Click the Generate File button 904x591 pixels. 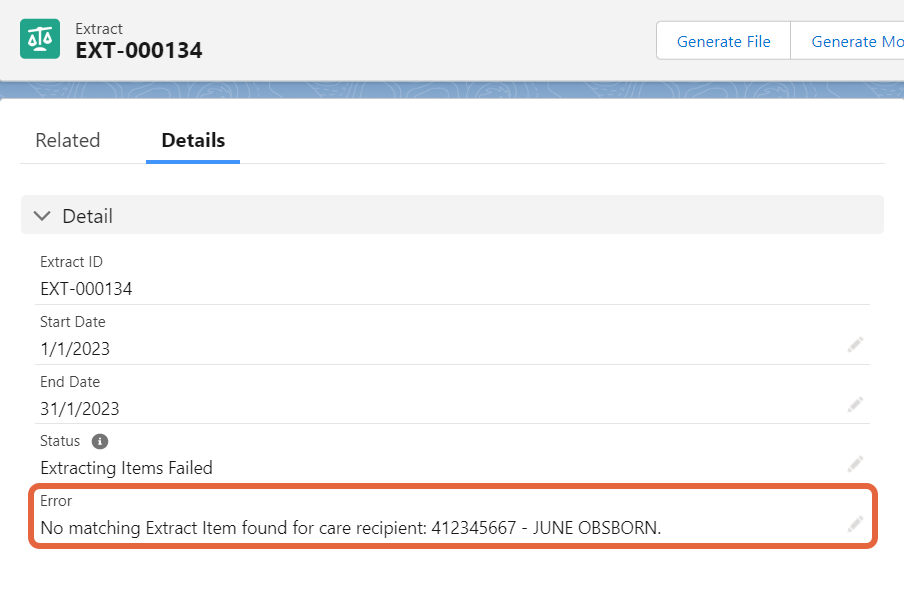723,41
